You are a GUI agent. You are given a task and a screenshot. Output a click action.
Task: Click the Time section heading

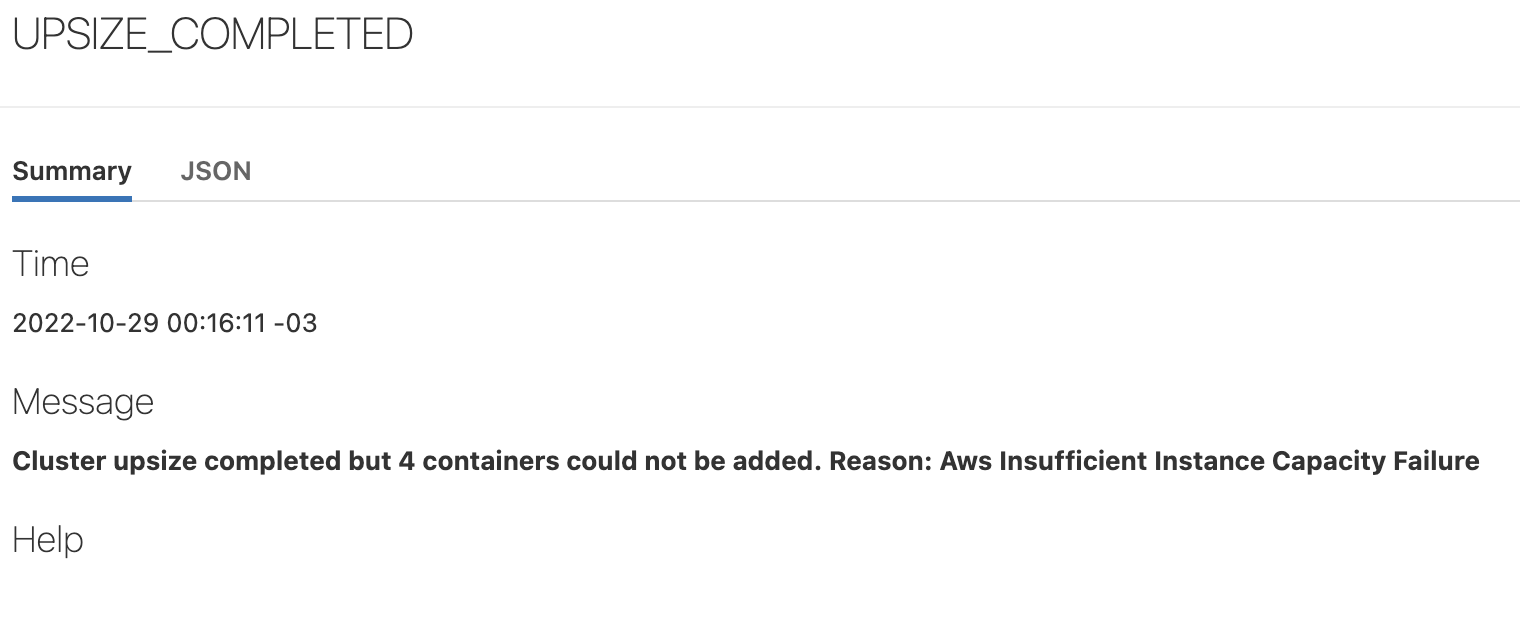pos(51,264)
